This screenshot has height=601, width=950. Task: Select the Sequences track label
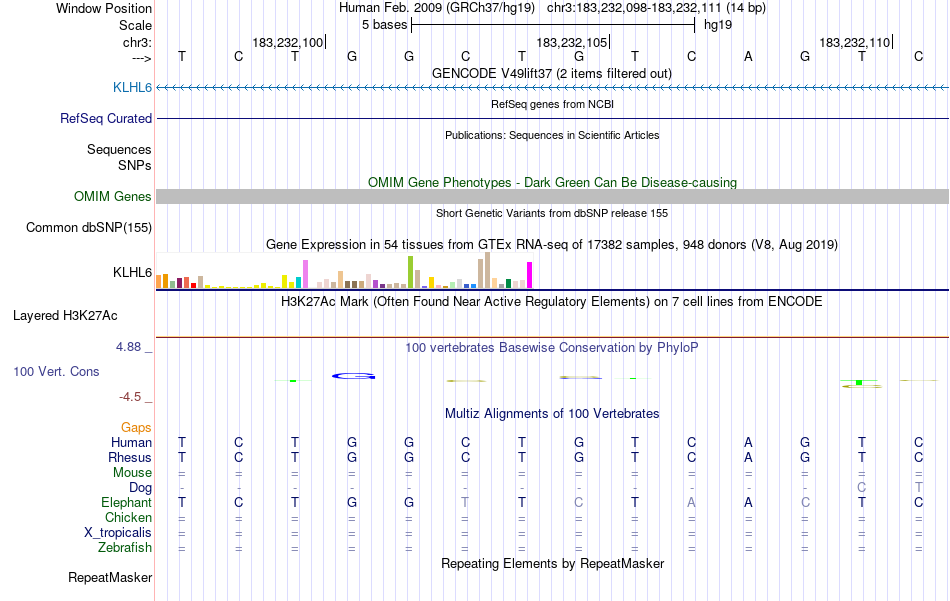click(119, 149)
